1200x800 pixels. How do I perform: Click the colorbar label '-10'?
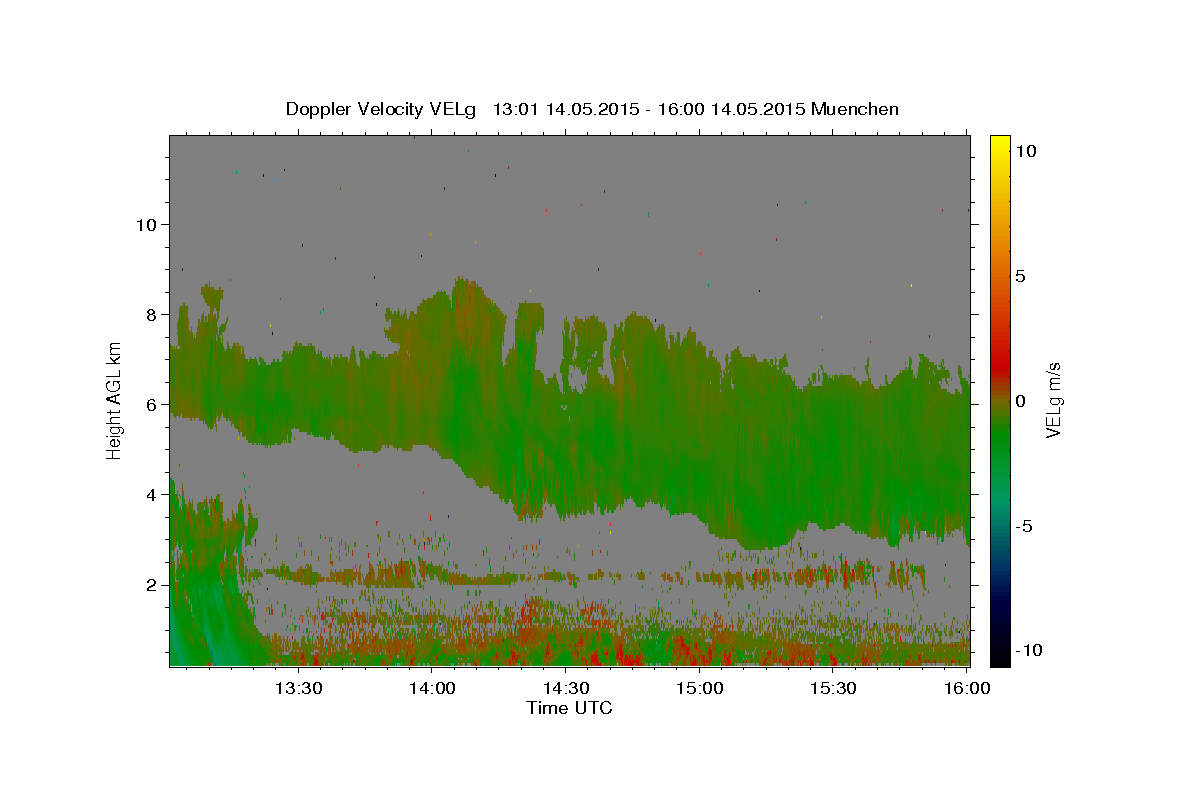pos(1028,650)
